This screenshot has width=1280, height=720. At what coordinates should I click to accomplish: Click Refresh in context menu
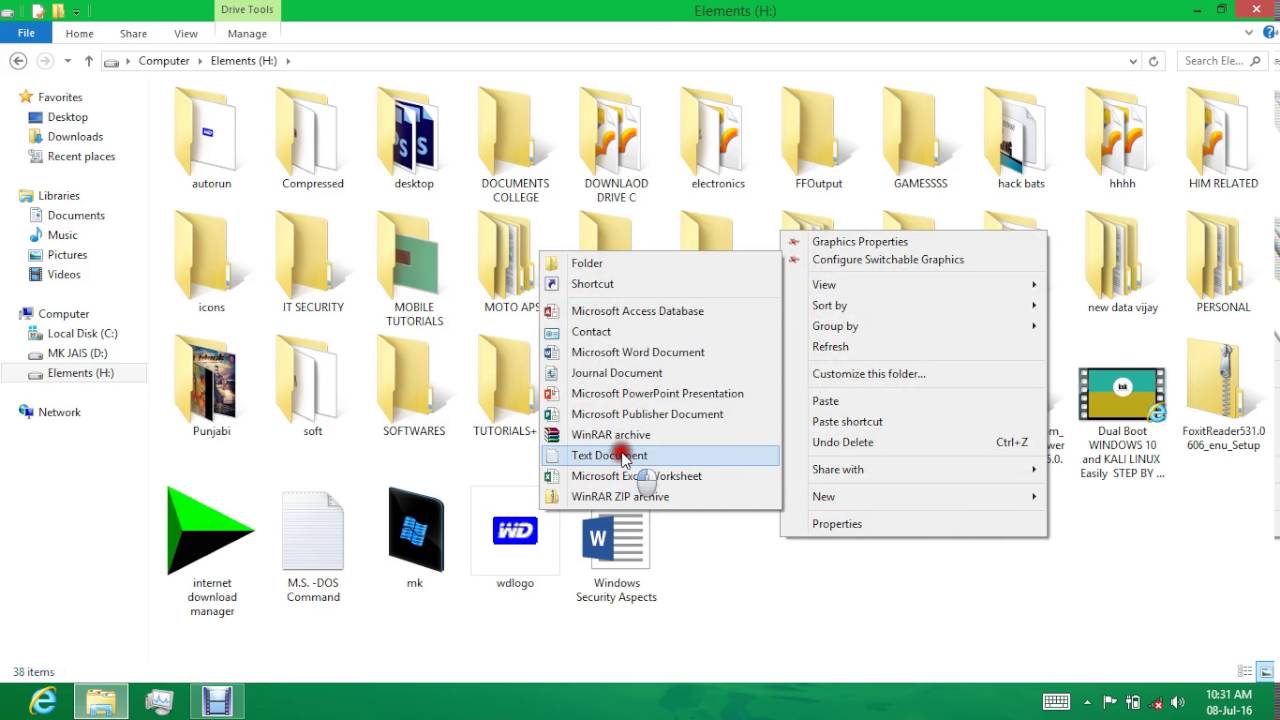[914, 347]
